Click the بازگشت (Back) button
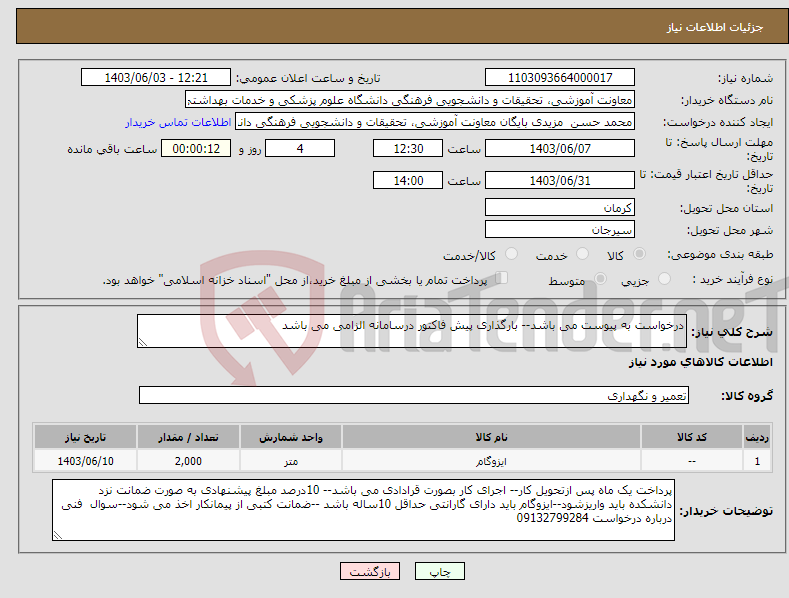The width and height of the screenshot is (789, 598). [x=370, y=572]
